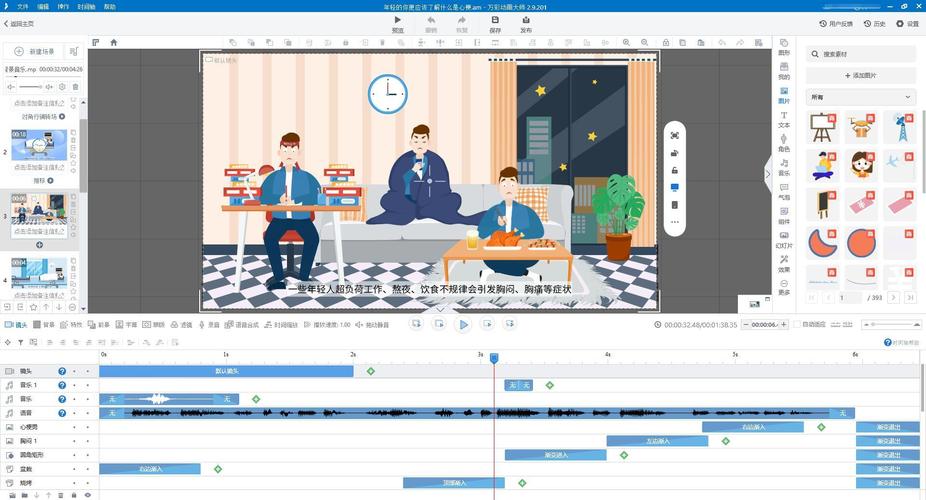Click the home icon above the canvas
This screenshot has height=500, width=926.
point(113,43)
